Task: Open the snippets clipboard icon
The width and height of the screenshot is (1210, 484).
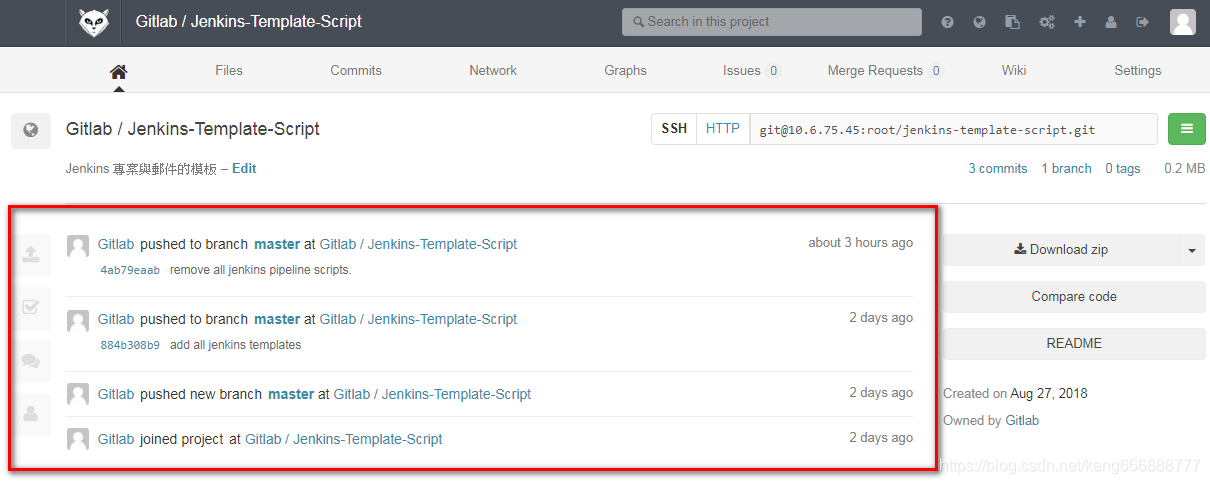Action: [x=1013, y=22]
